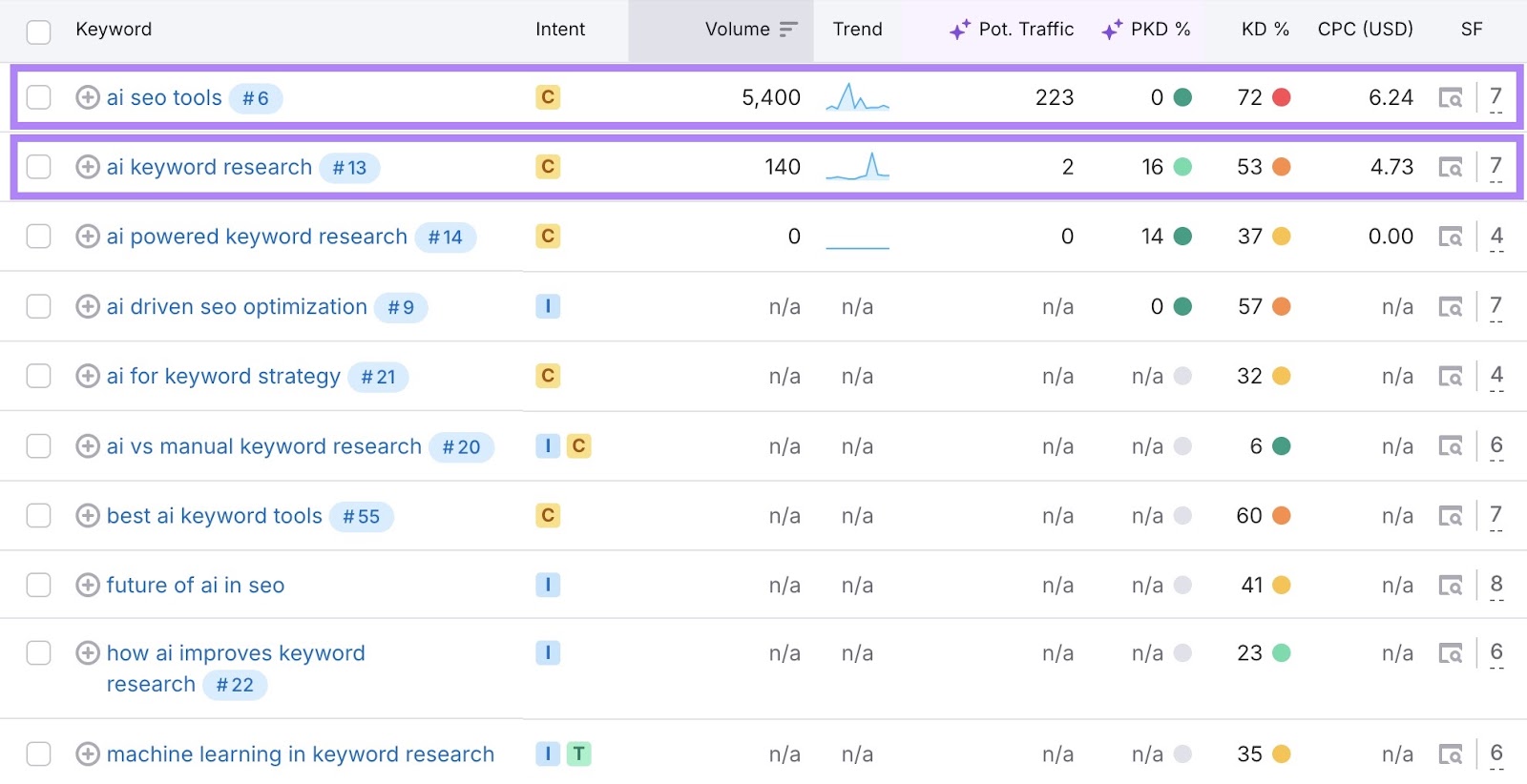Sort by the KD % column header

[1265, 30]
